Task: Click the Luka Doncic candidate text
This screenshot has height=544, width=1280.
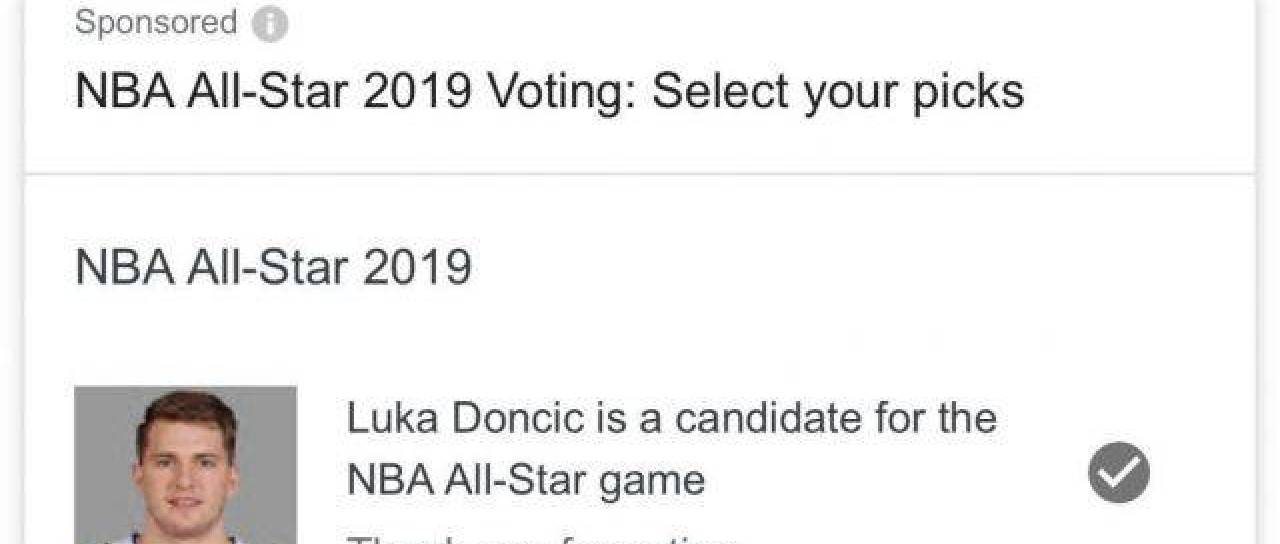Action: (x=670, y=448)
